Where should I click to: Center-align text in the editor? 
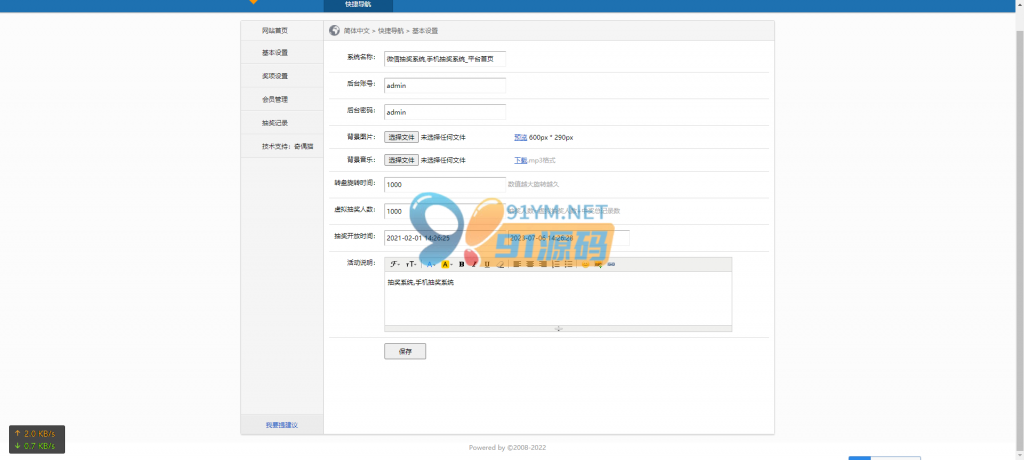(530, 264)
